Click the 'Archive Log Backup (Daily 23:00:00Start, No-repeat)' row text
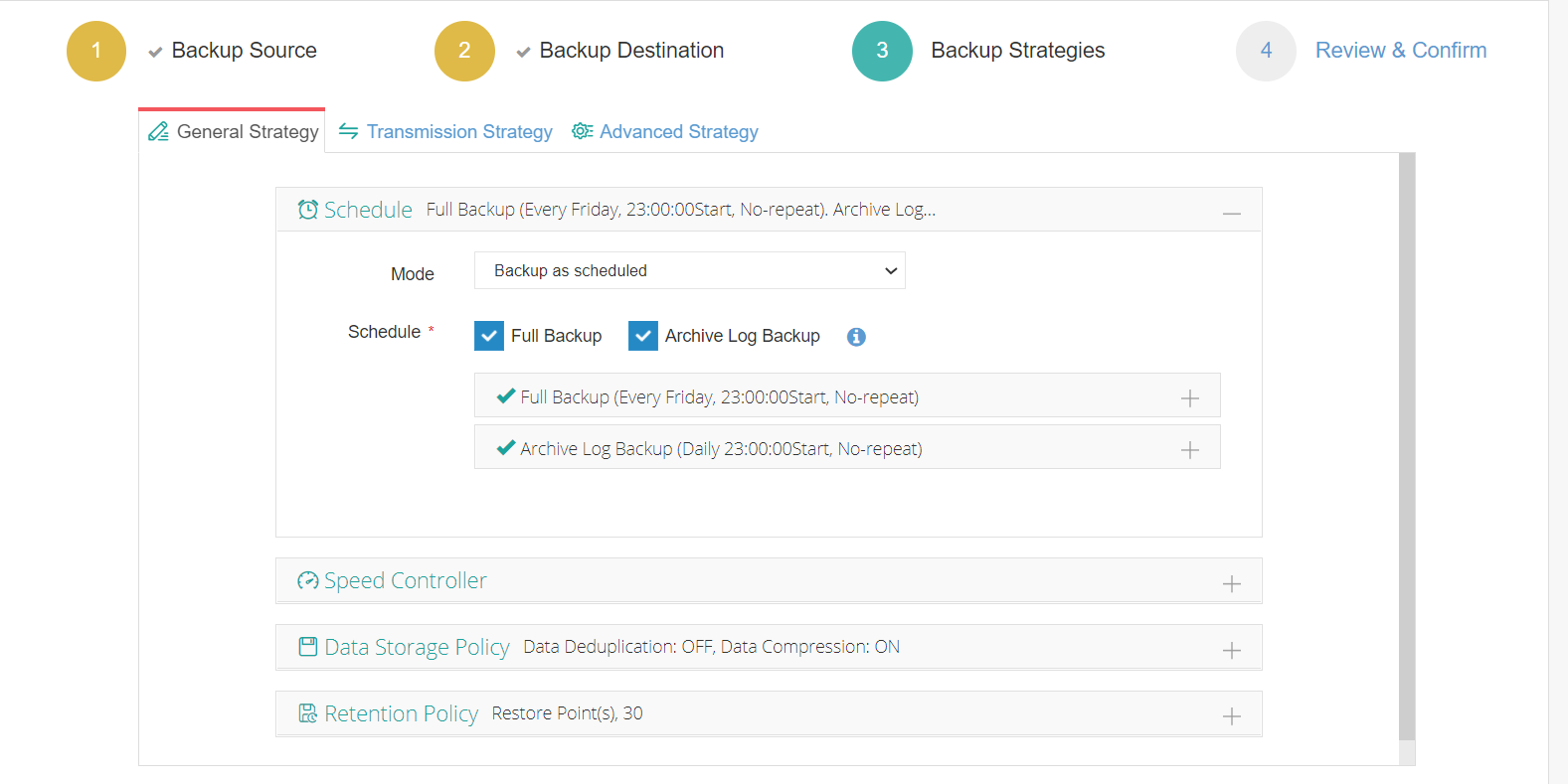The image size is (1568, 784). (722, 449)
